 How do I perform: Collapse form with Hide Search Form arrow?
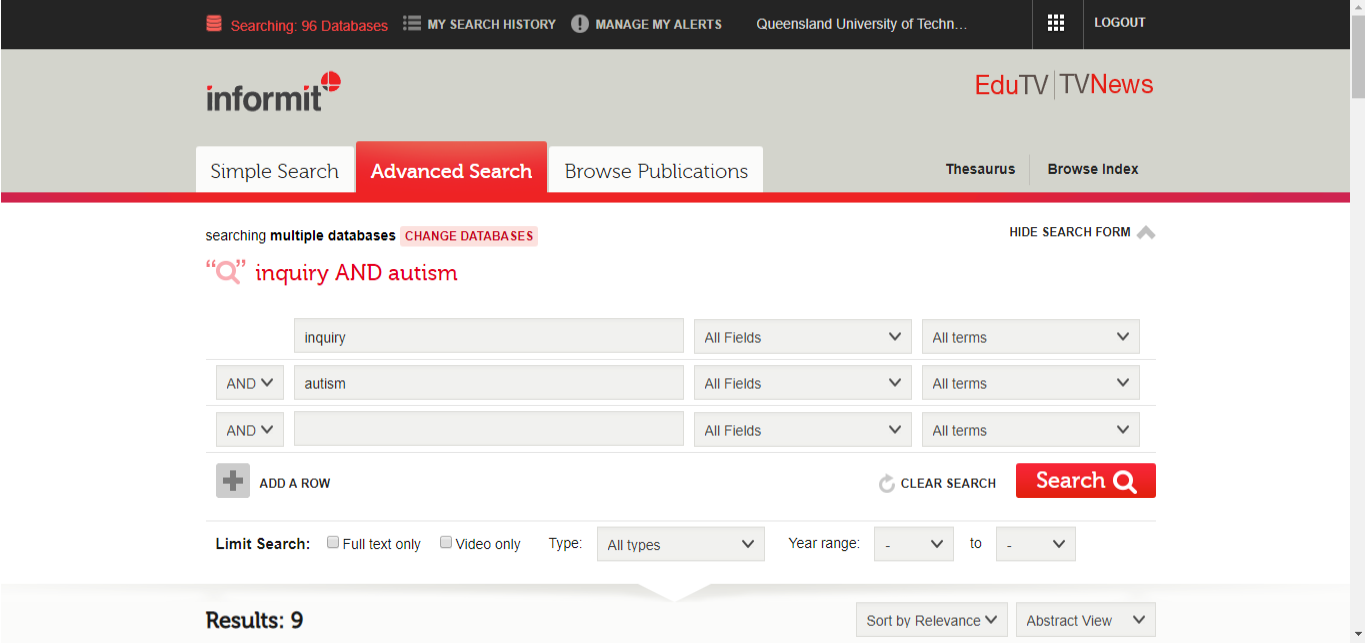pyautogui.click(x=1146, y=233)
